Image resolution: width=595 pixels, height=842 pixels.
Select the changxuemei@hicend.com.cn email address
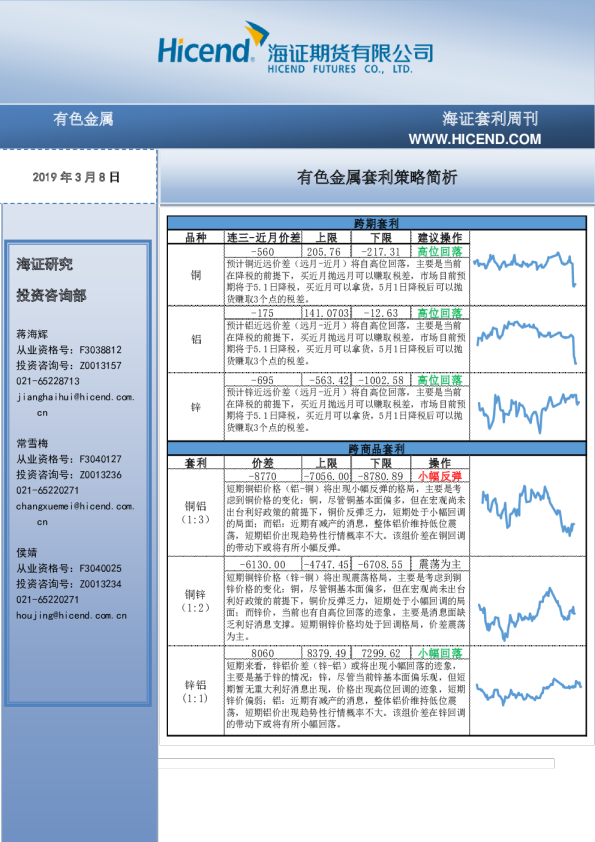coord(75,513)
